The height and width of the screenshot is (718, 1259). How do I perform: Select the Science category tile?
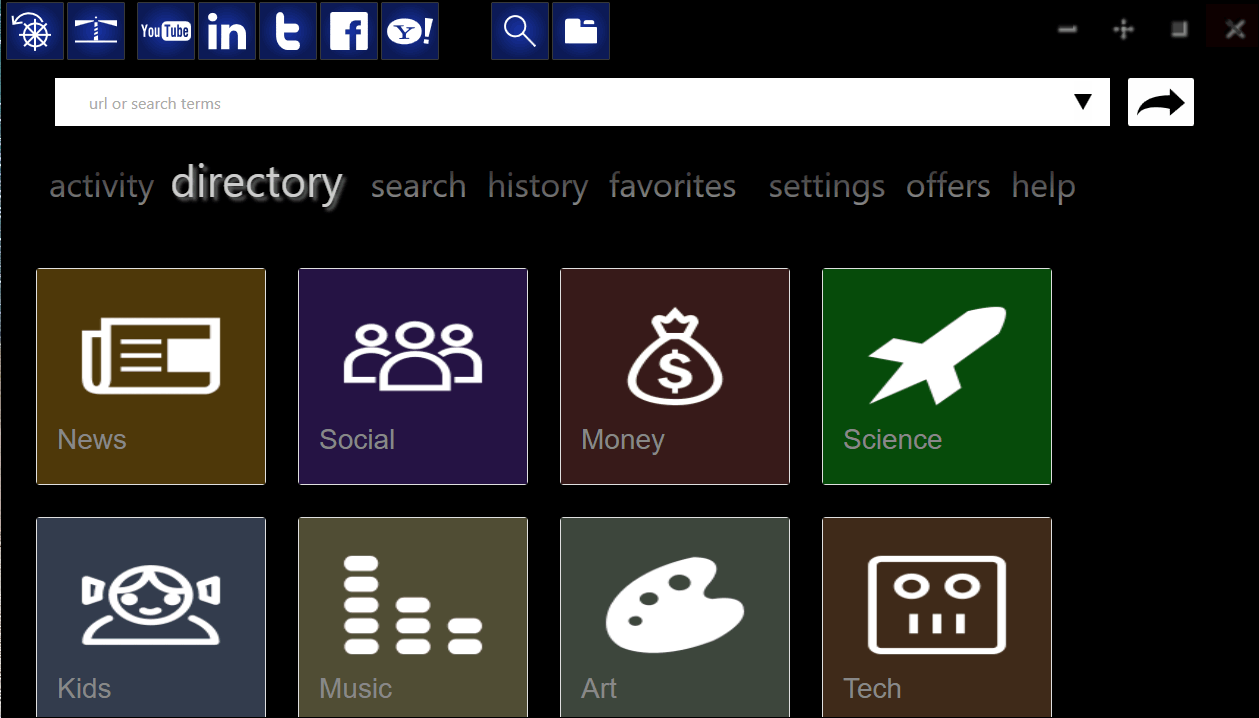click(x=937, y=376)
